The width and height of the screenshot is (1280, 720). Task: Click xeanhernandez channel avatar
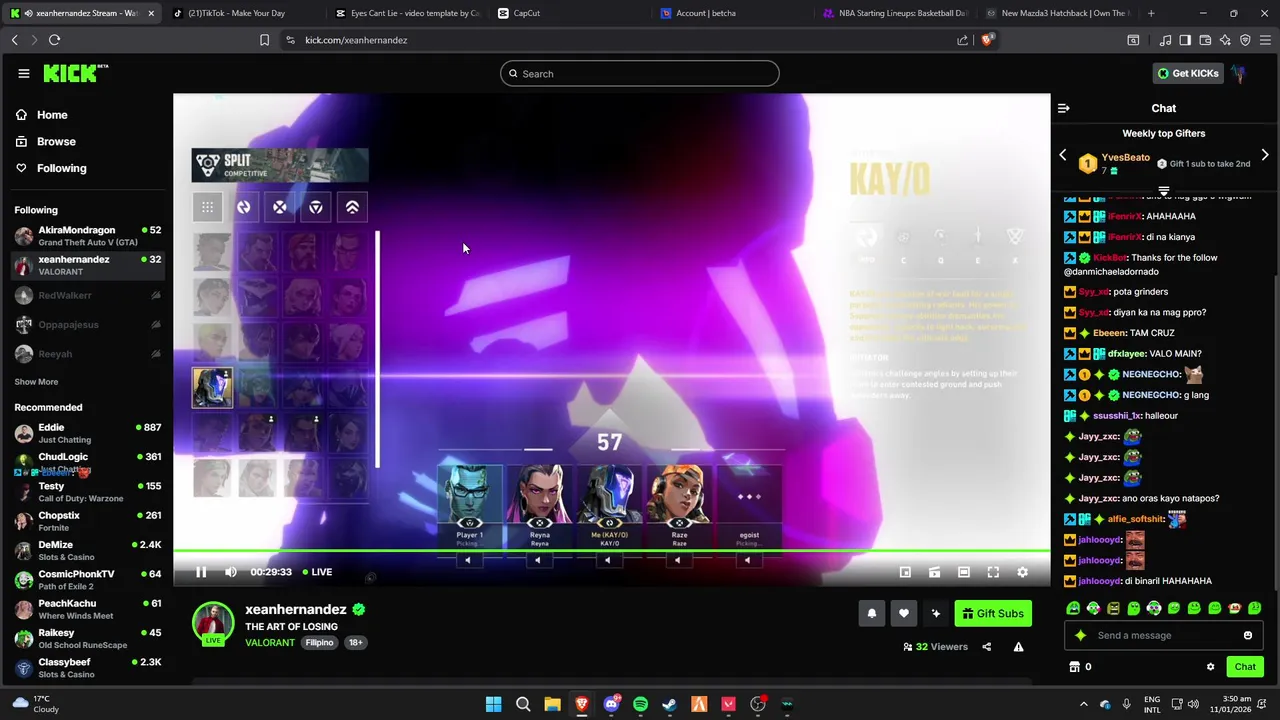[212, 623]
